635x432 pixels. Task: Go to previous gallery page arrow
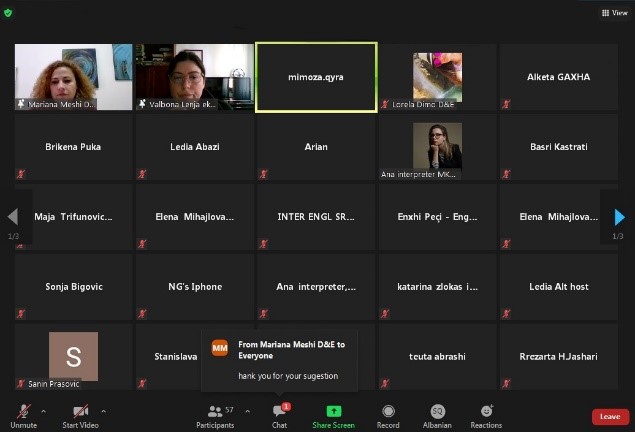[x=13, y=217]
